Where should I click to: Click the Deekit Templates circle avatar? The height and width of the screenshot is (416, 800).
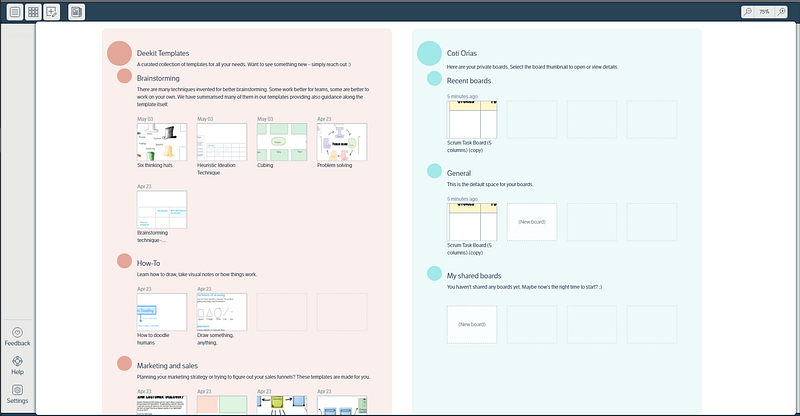coord(119,53)
